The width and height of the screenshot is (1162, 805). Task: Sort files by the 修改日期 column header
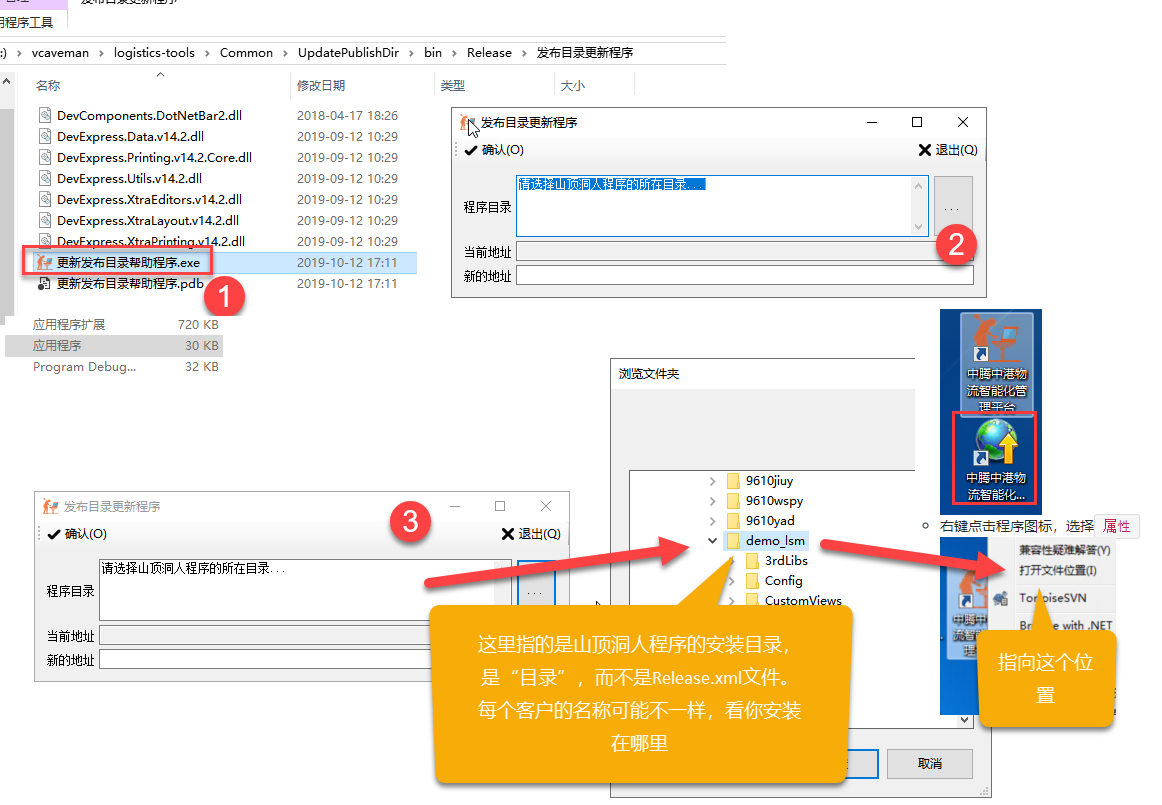(x=321, y=85)
